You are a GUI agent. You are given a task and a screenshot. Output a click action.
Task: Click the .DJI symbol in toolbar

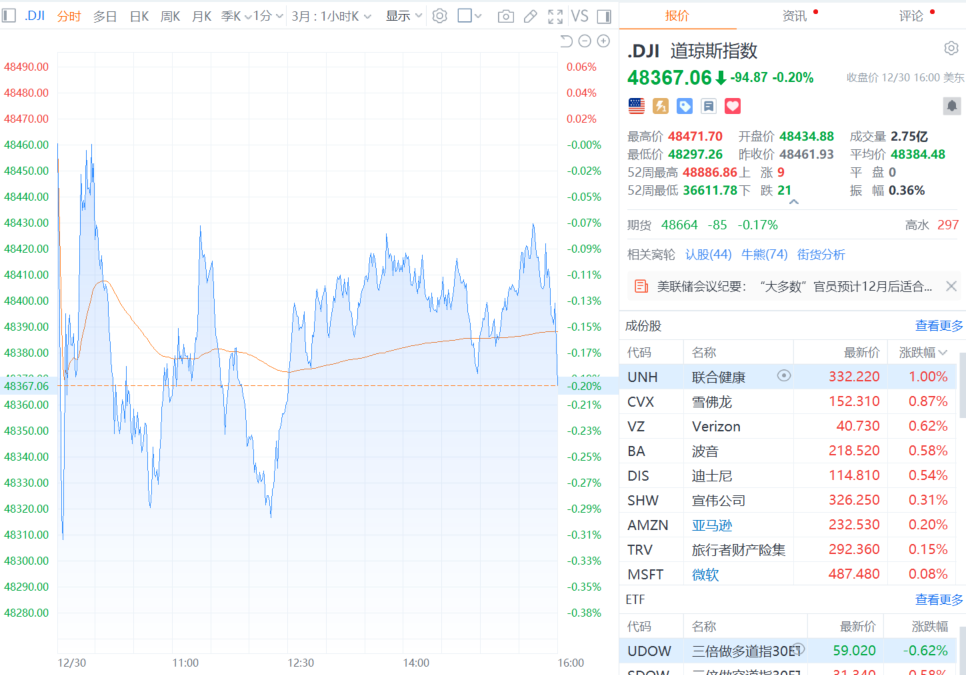click(34, 15)
